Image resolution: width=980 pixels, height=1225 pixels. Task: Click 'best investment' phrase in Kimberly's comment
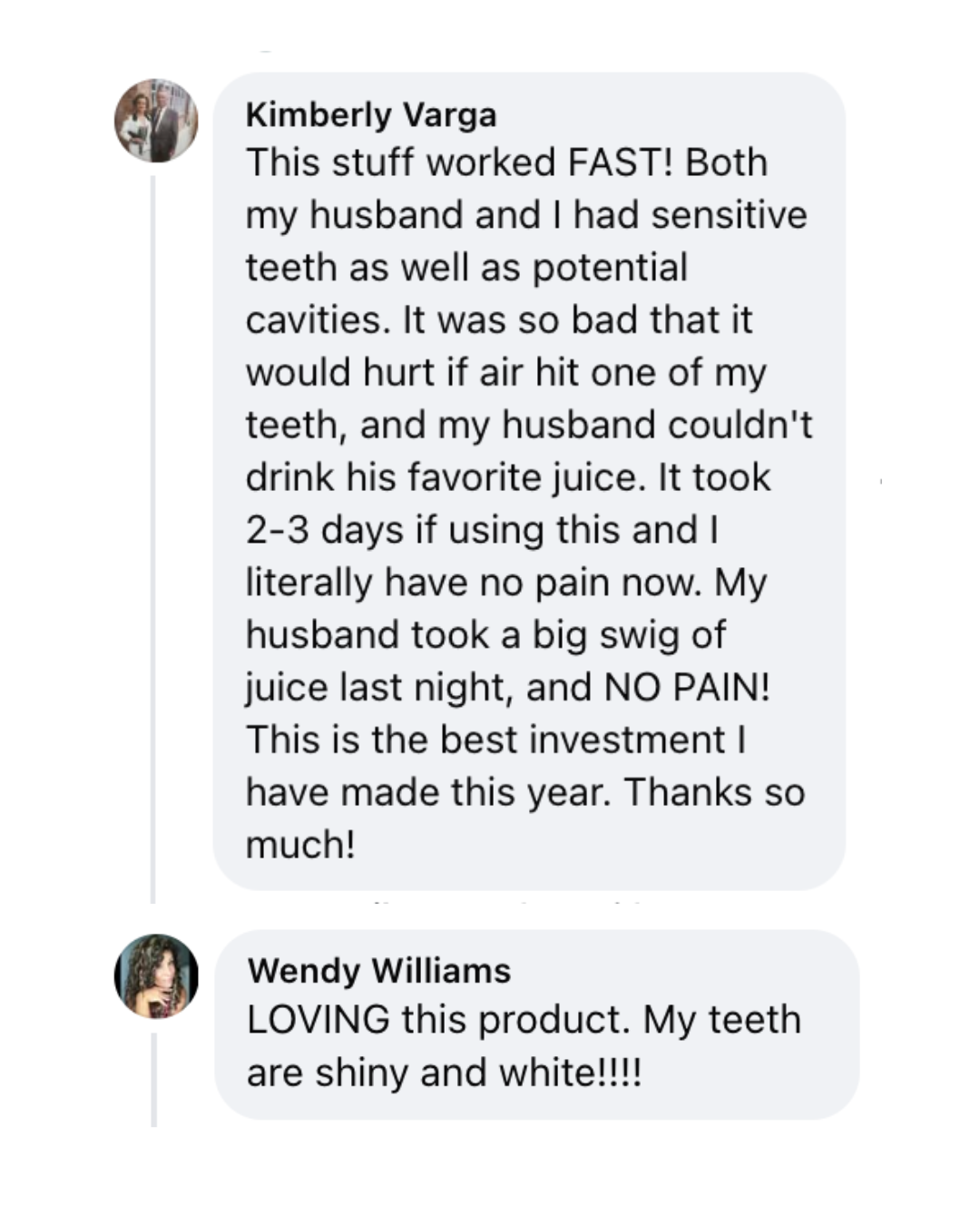pos(583,740)
